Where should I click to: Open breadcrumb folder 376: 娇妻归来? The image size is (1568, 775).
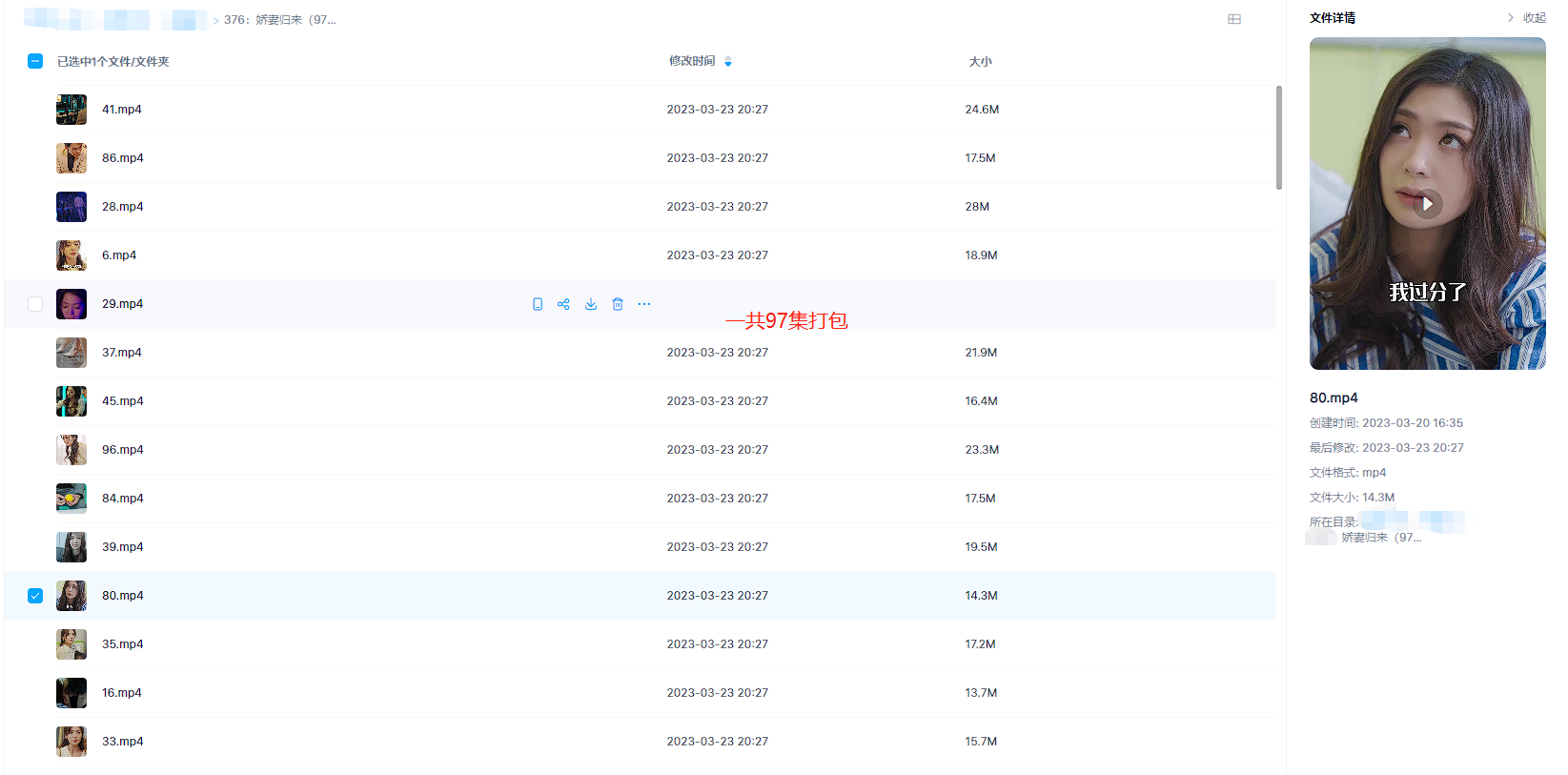pyautogui.click(x=280, y=20)
